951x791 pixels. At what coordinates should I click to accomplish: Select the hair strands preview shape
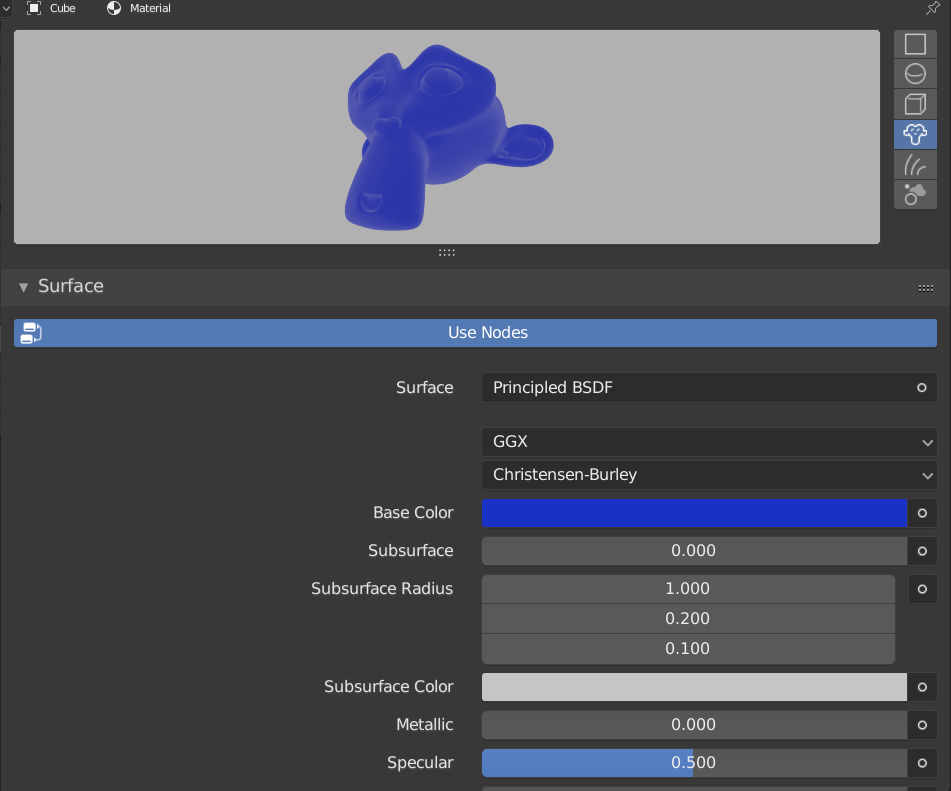click(915, 164)
